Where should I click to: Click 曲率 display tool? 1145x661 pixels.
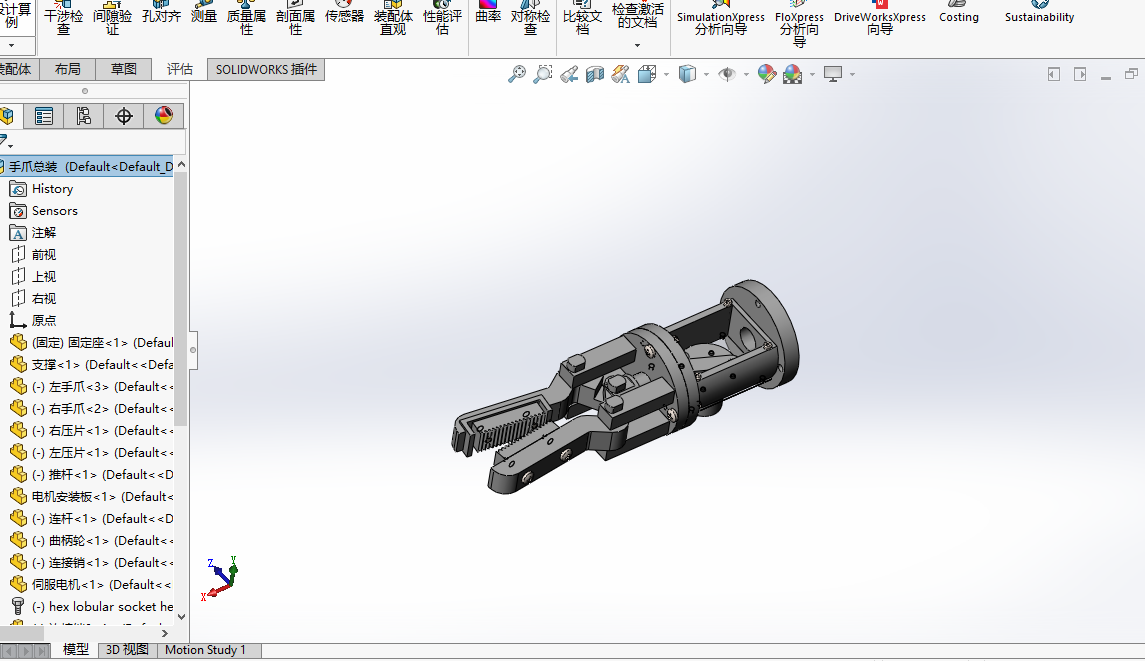[488, 13]
